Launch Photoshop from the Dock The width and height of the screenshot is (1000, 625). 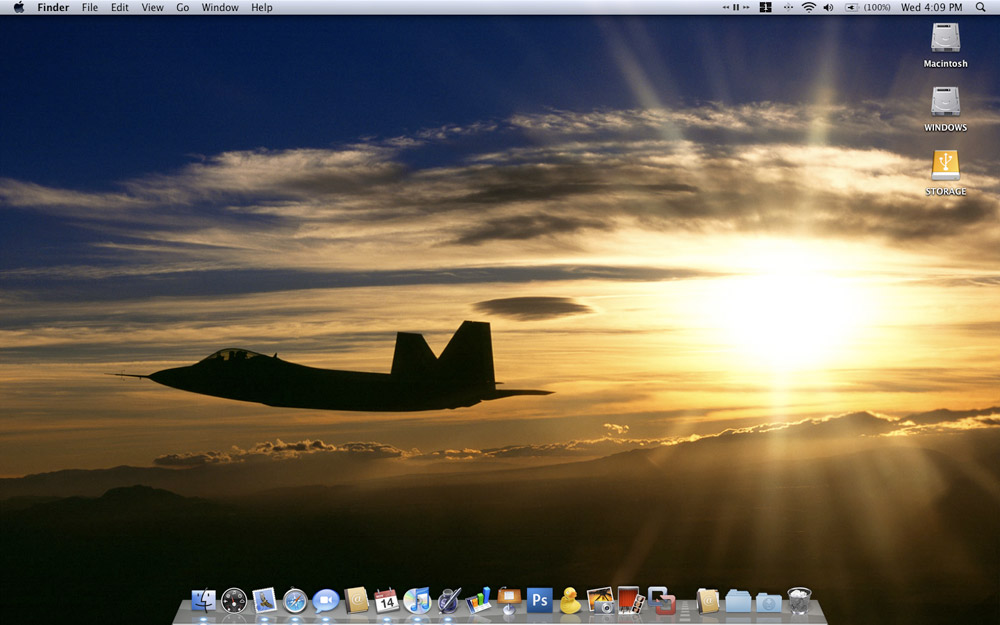(x=540, y=601)
